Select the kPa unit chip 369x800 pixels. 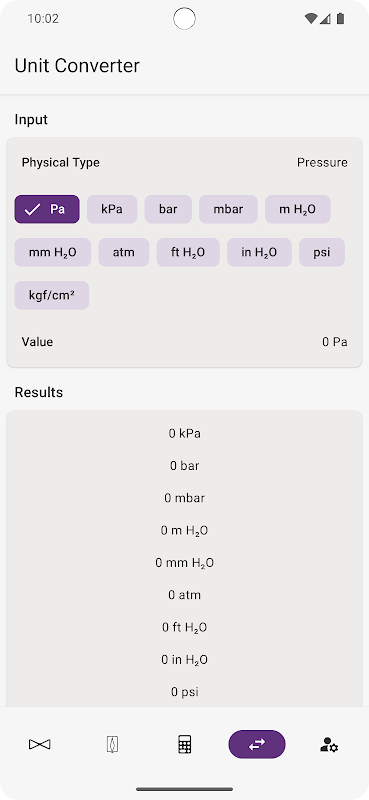point(112,209)
